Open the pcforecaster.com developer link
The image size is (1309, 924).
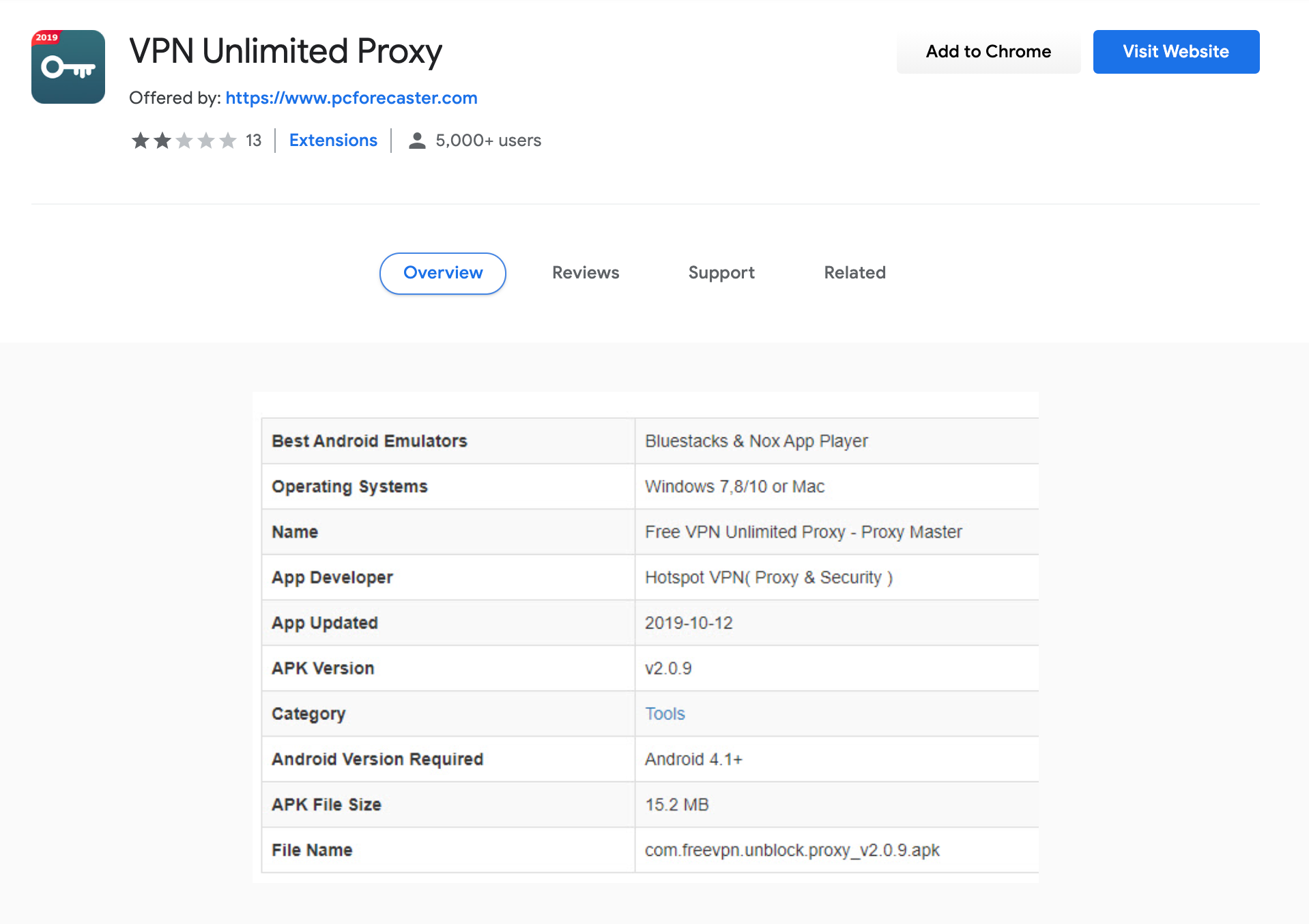(351, 98)
